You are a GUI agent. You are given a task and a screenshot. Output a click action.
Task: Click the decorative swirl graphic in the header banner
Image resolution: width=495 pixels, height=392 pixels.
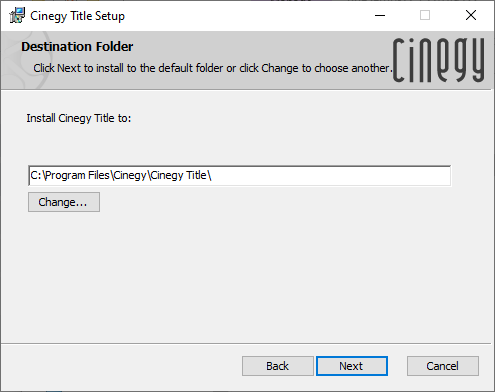pos(25,60)
